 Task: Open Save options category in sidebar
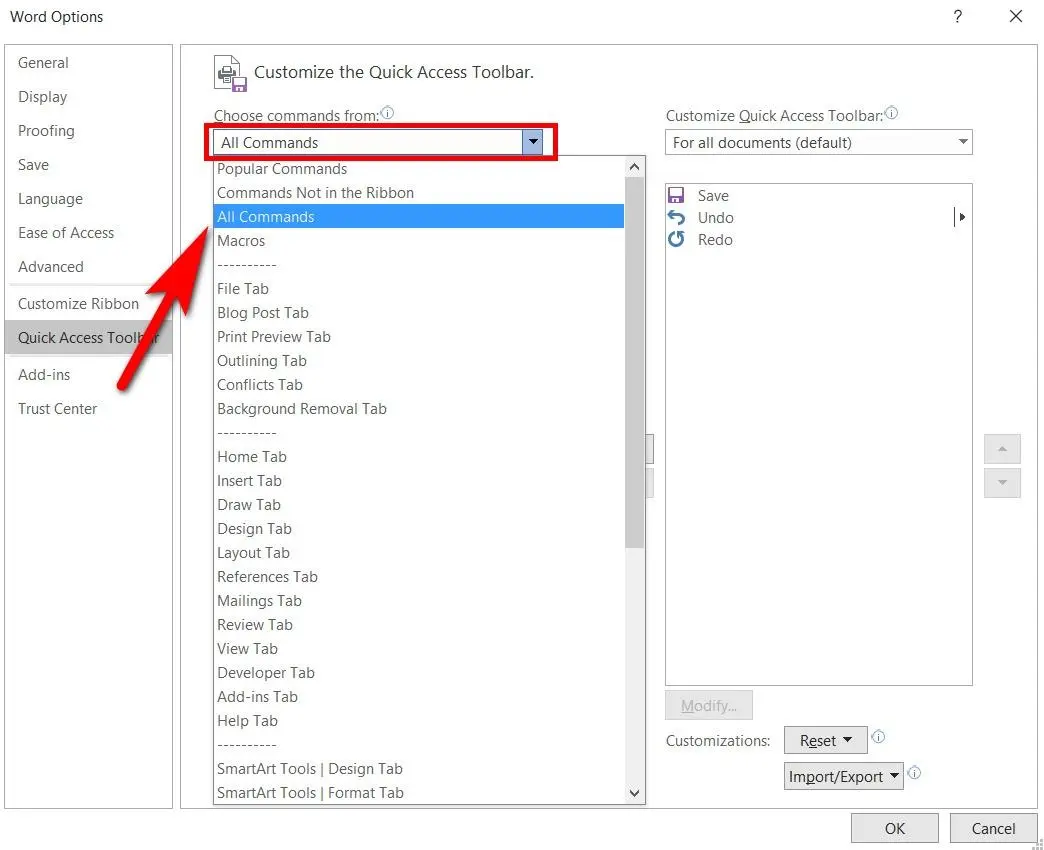(89, 164)
